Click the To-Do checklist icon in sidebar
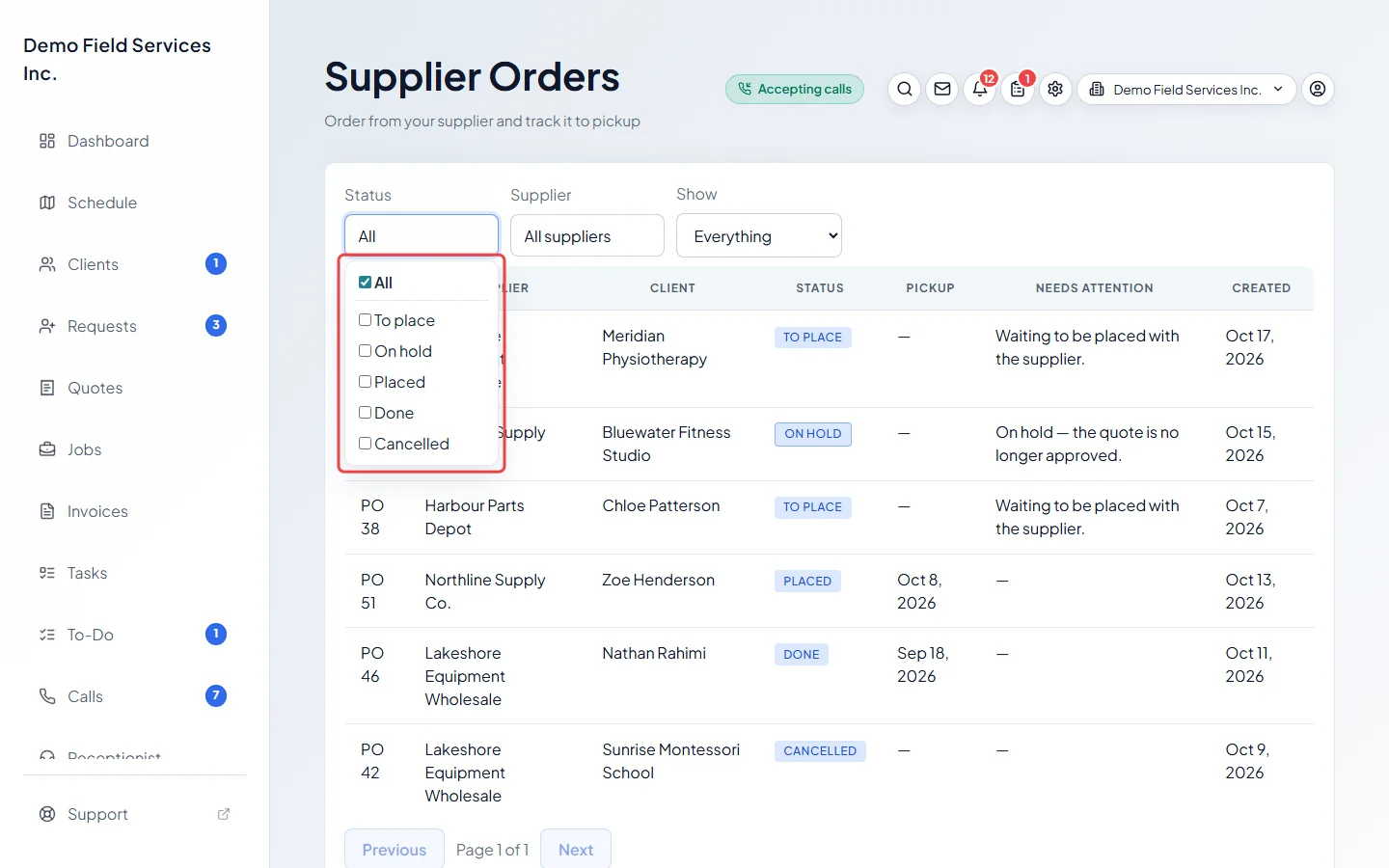Viewport: 1389px width, 868px height. (47, 635)
